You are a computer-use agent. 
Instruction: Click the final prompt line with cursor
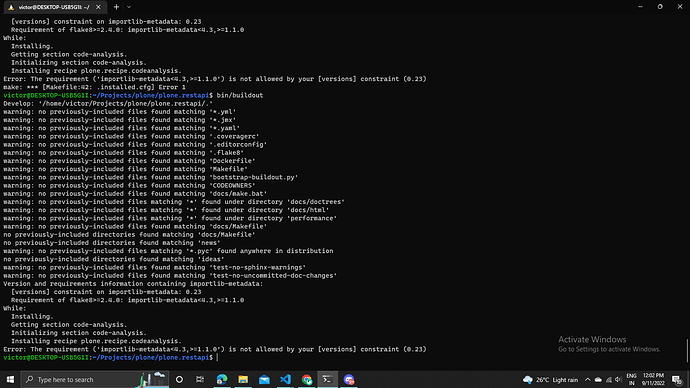click(x=110, y=357)
